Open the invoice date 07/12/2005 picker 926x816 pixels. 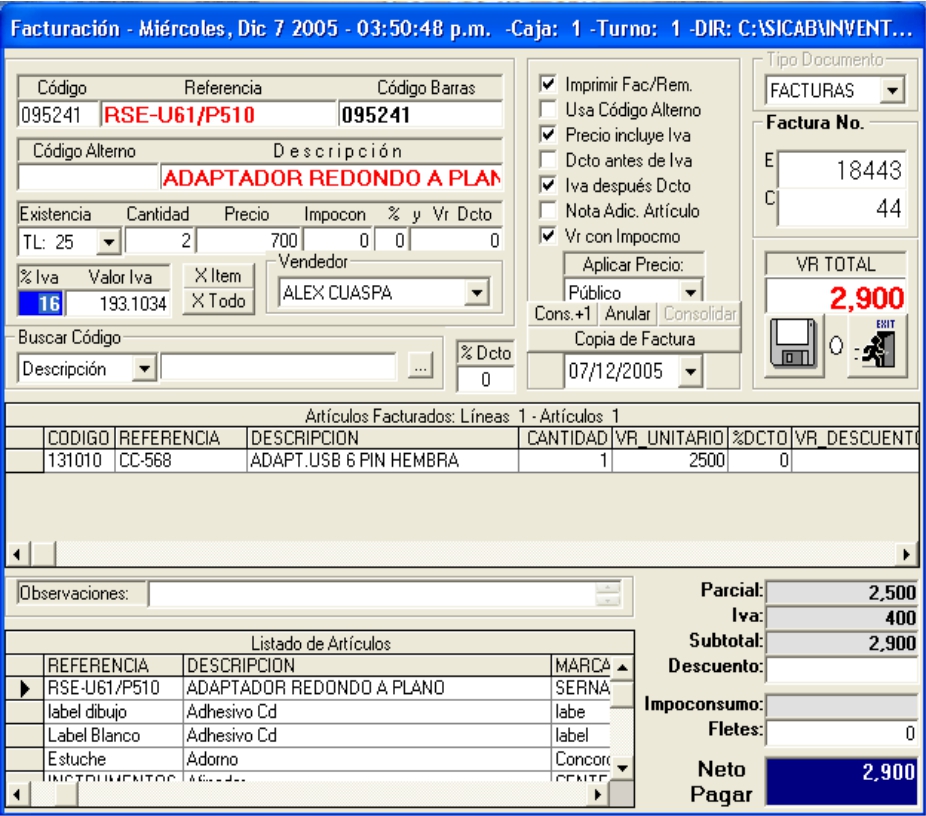691,372
